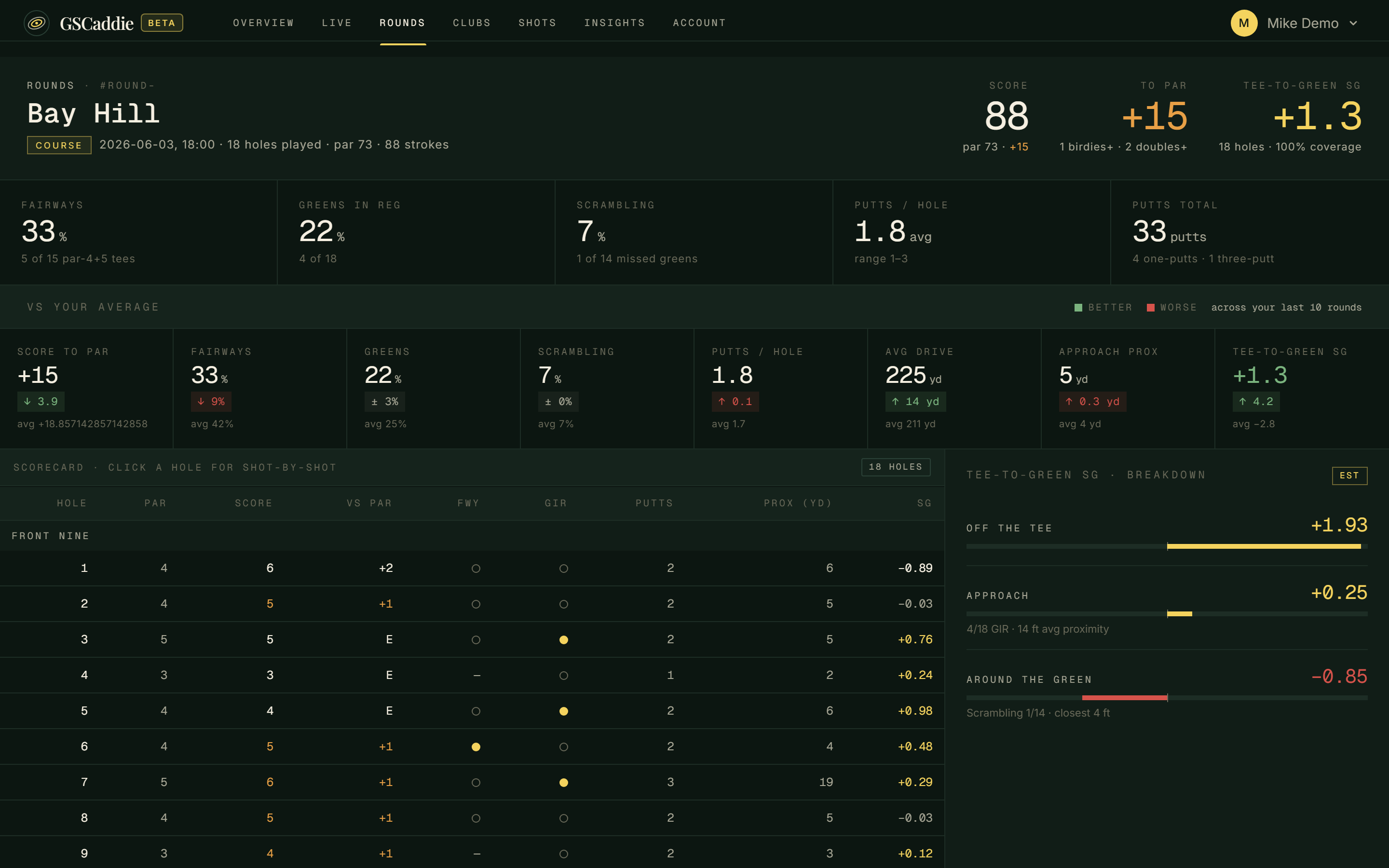Click the yellow M user avatar
The width and height of the screenshot is (1389, 868).
click(x=1244, y=23)
